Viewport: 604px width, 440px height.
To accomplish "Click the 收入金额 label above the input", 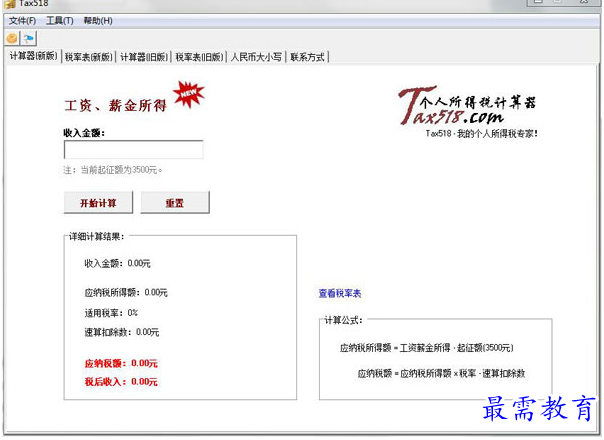I will pos(84,133).
